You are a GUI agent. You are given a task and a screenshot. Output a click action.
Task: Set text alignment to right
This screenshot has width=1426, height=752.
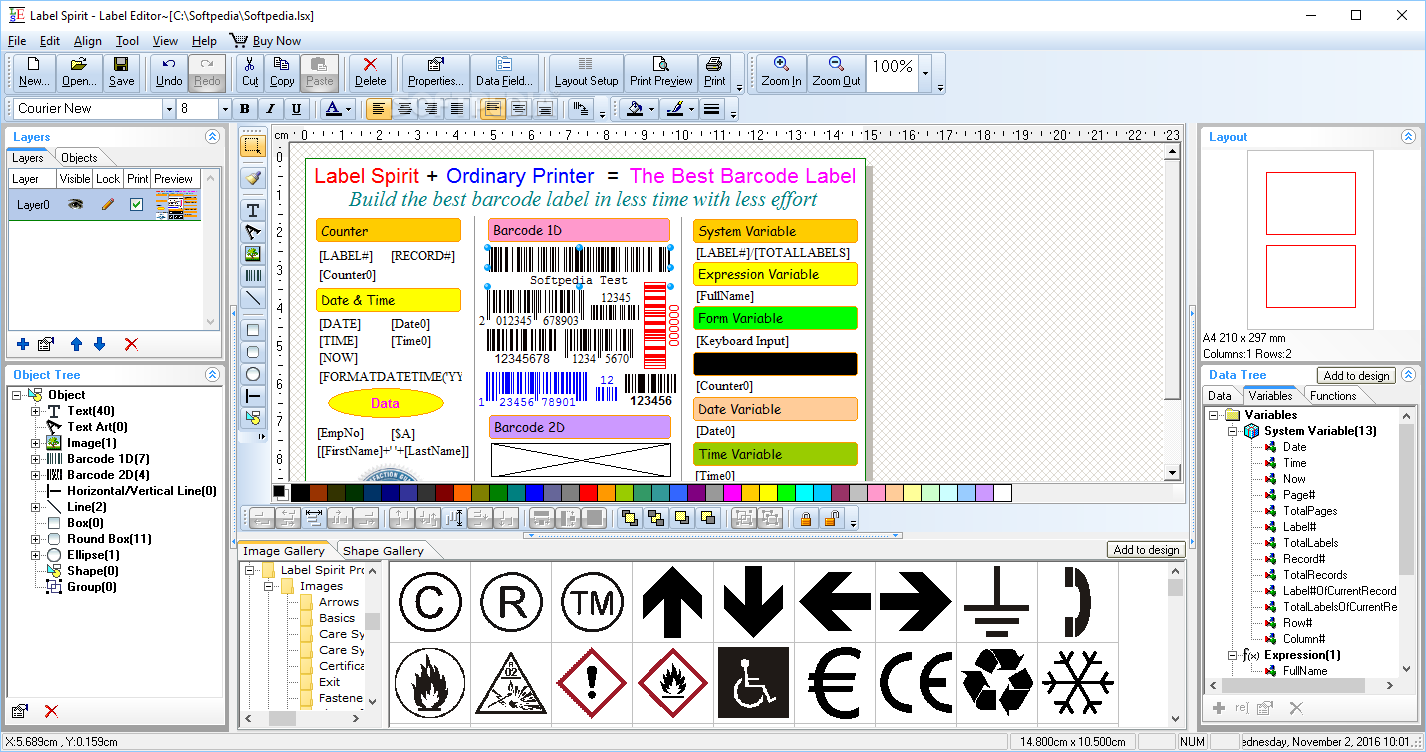[431, 109]
